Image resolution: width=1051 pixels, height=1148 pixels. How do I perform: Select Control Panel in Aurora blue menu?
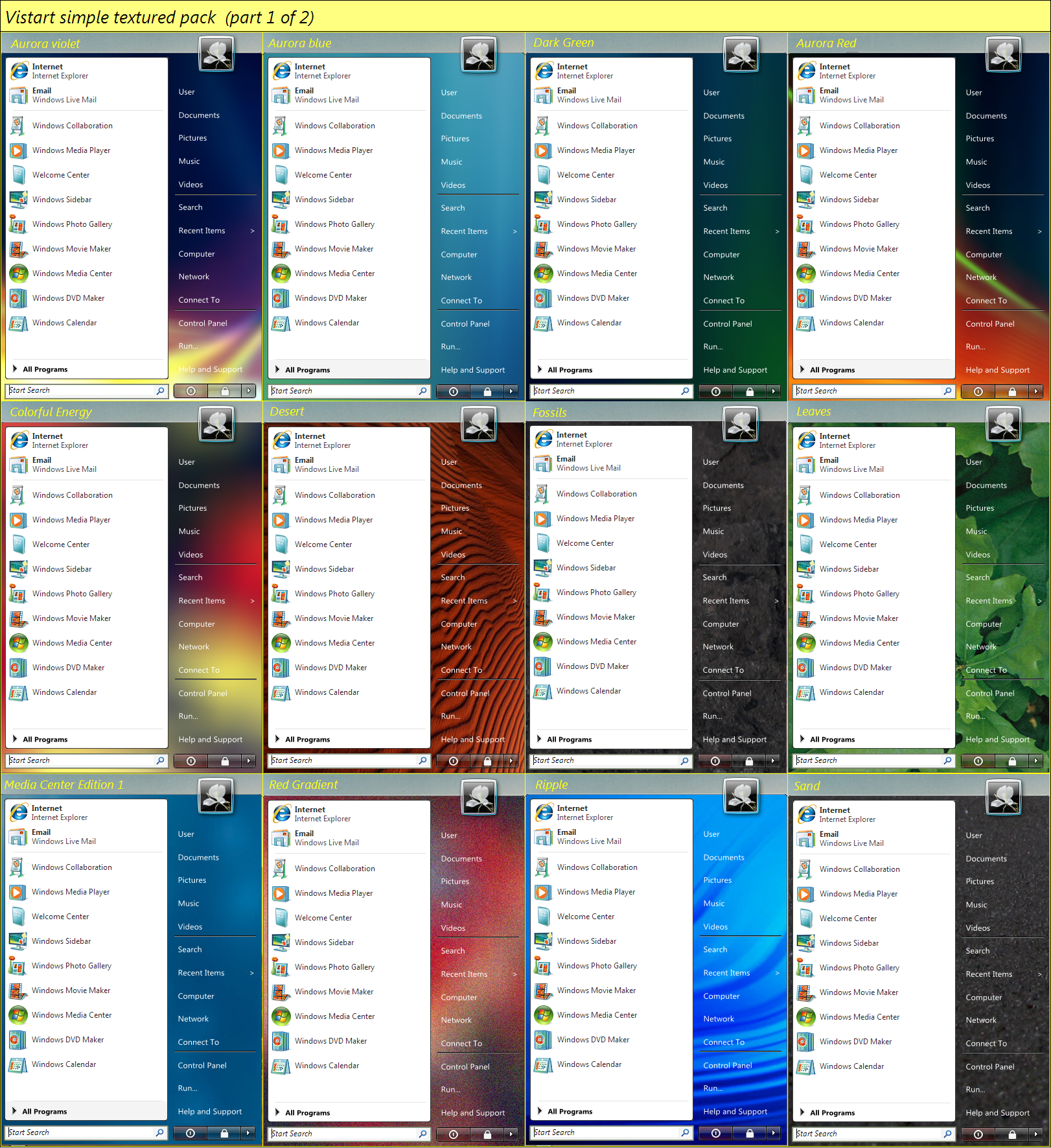(465, 324)
